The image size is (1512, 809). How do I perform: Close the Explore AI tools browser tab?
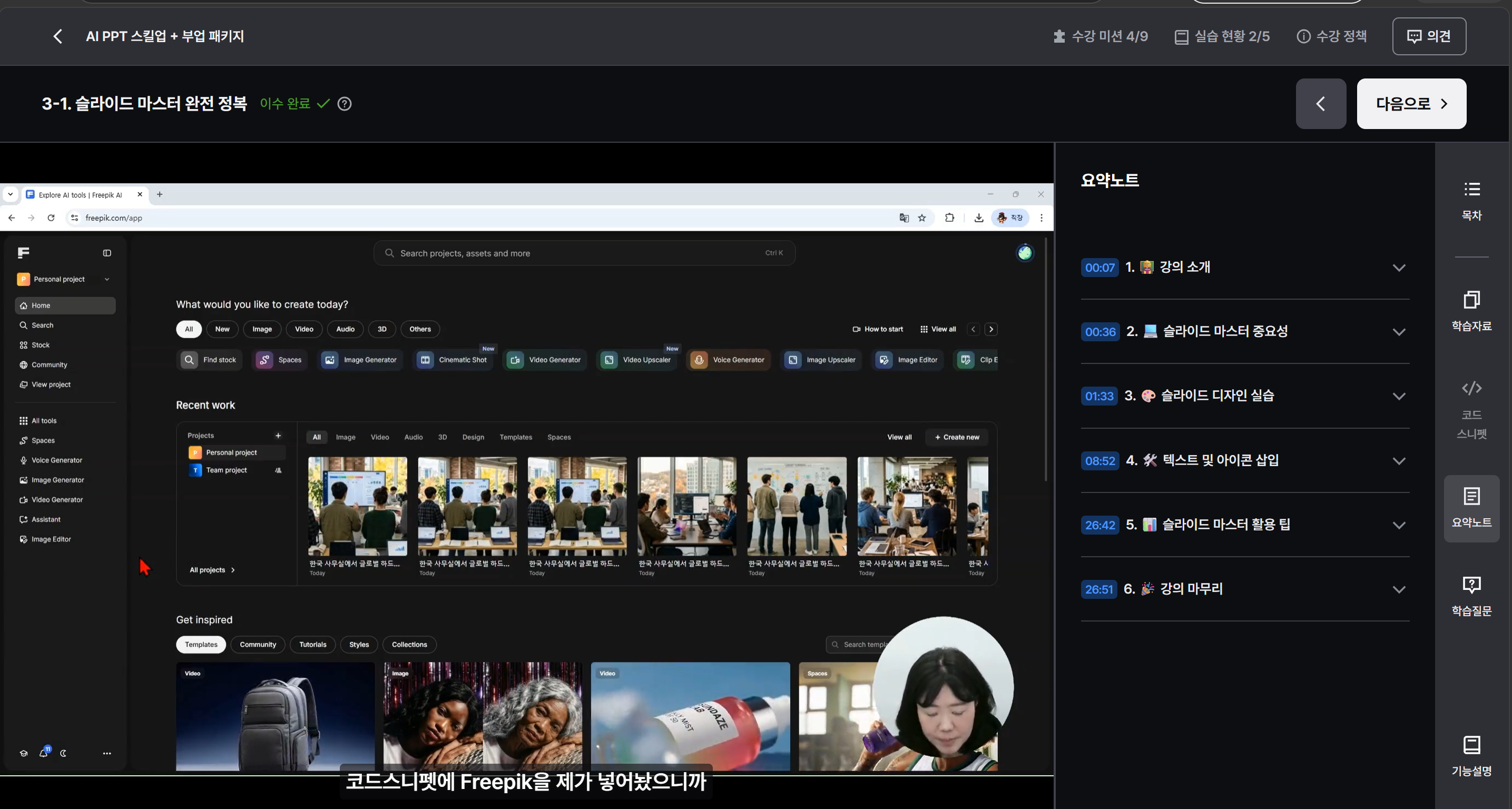pos(140,194)
